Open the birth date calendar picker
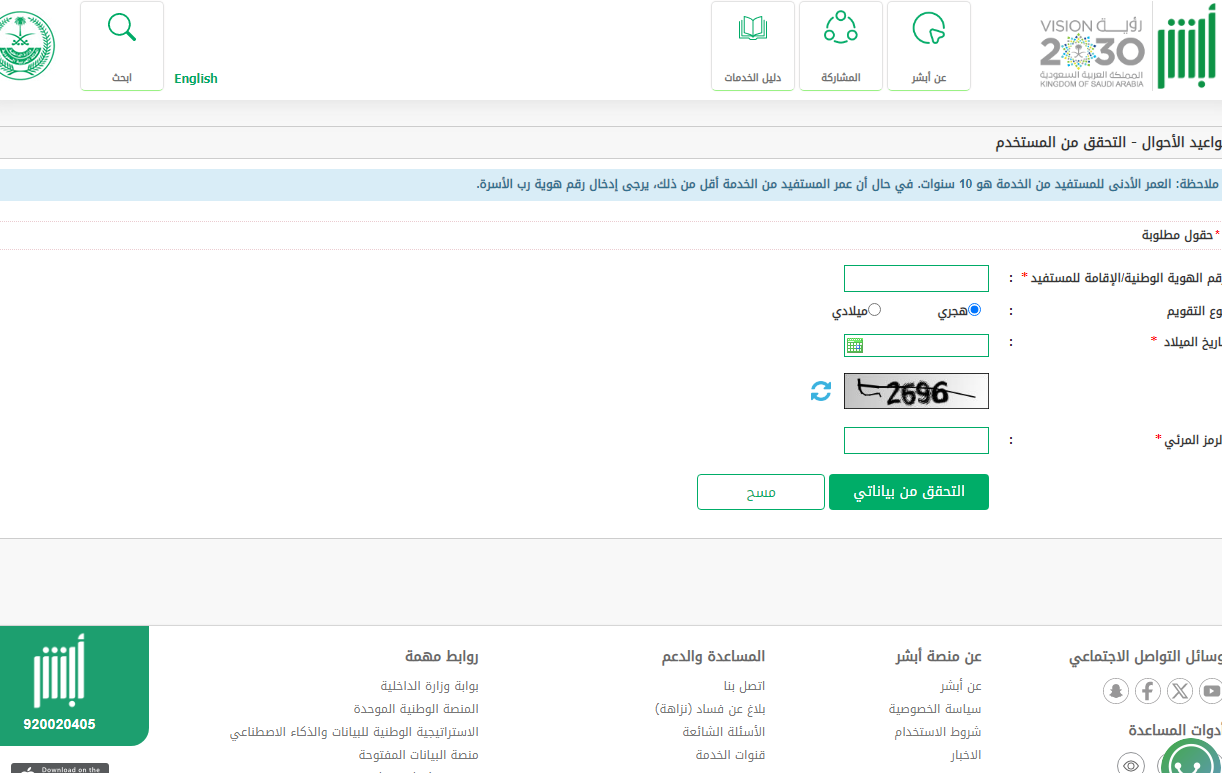Image resolution: width=1222 pixels, height=773 pixels. 855,346
